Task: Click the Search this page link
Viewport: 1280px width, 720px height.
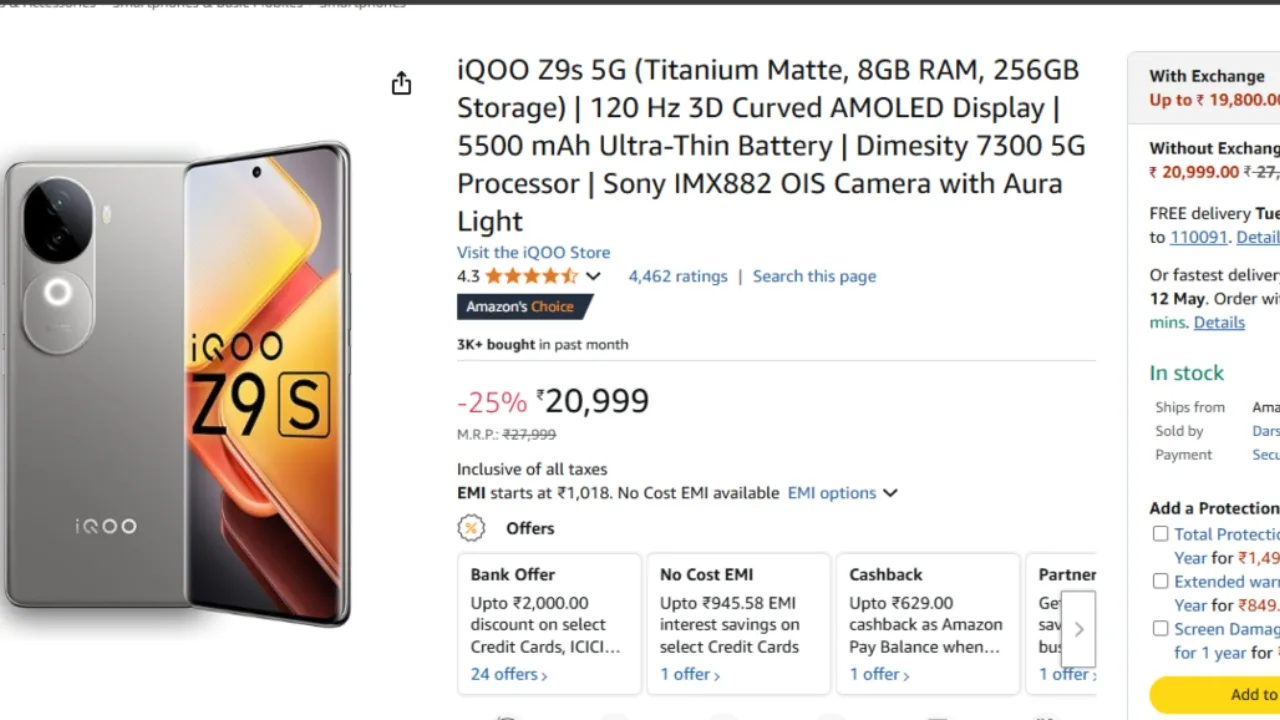Action: coord(814,276)
